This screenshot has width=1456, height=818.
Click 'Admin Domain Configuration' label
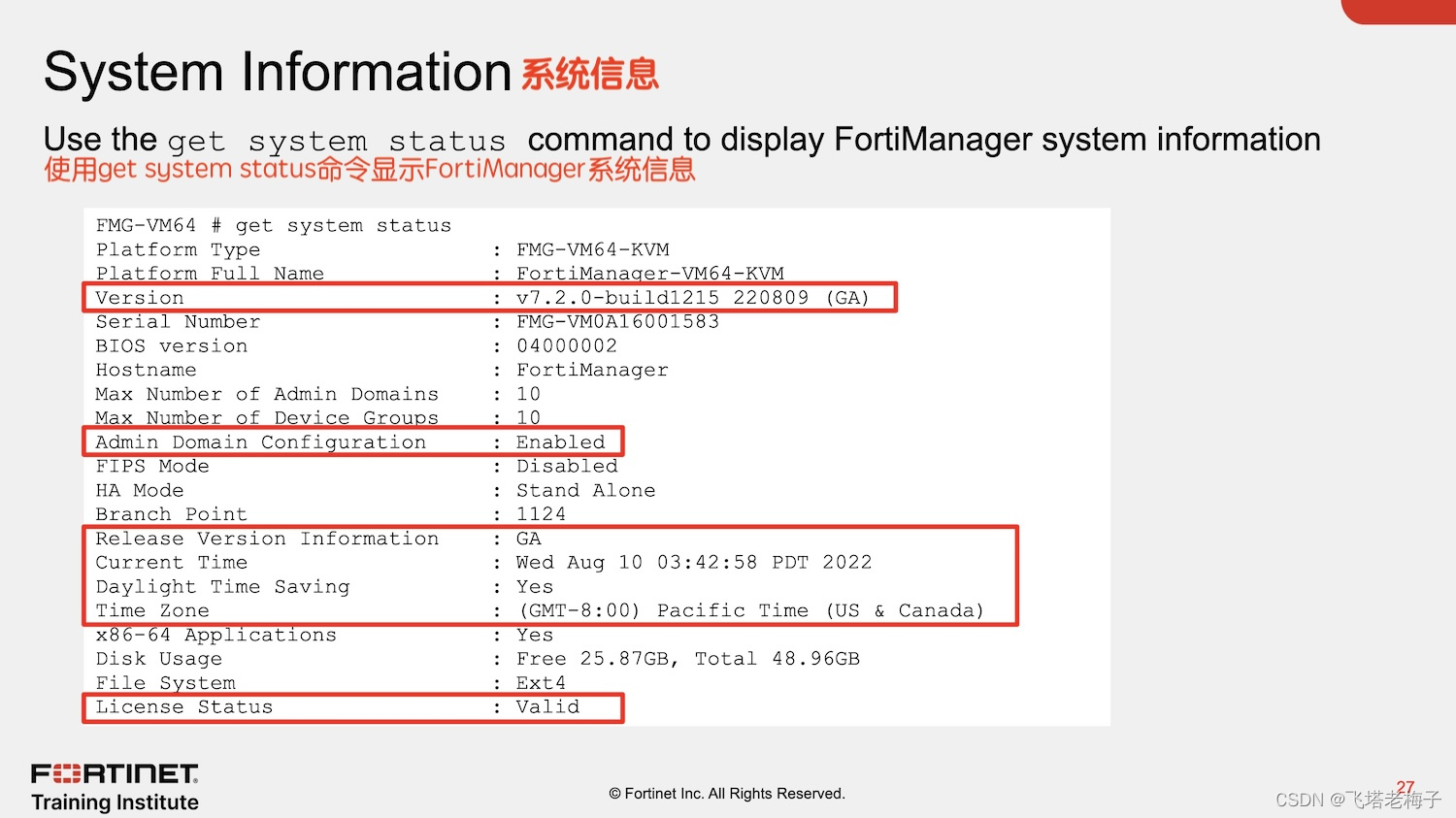pyautogui.click(x=261, y=442)
